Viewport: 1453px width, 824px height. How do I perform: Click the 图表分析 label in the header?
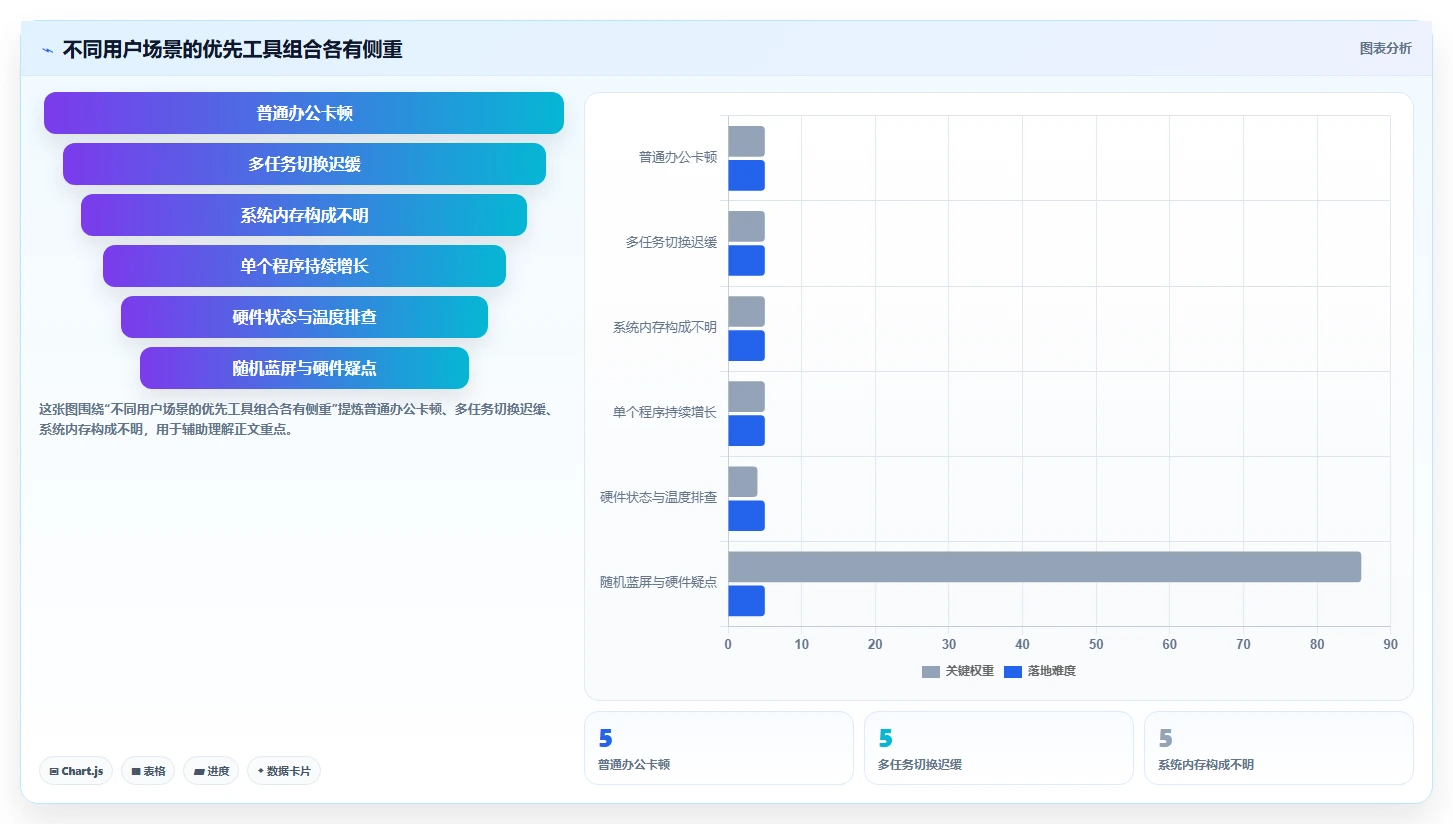(x=1385, y=48)
